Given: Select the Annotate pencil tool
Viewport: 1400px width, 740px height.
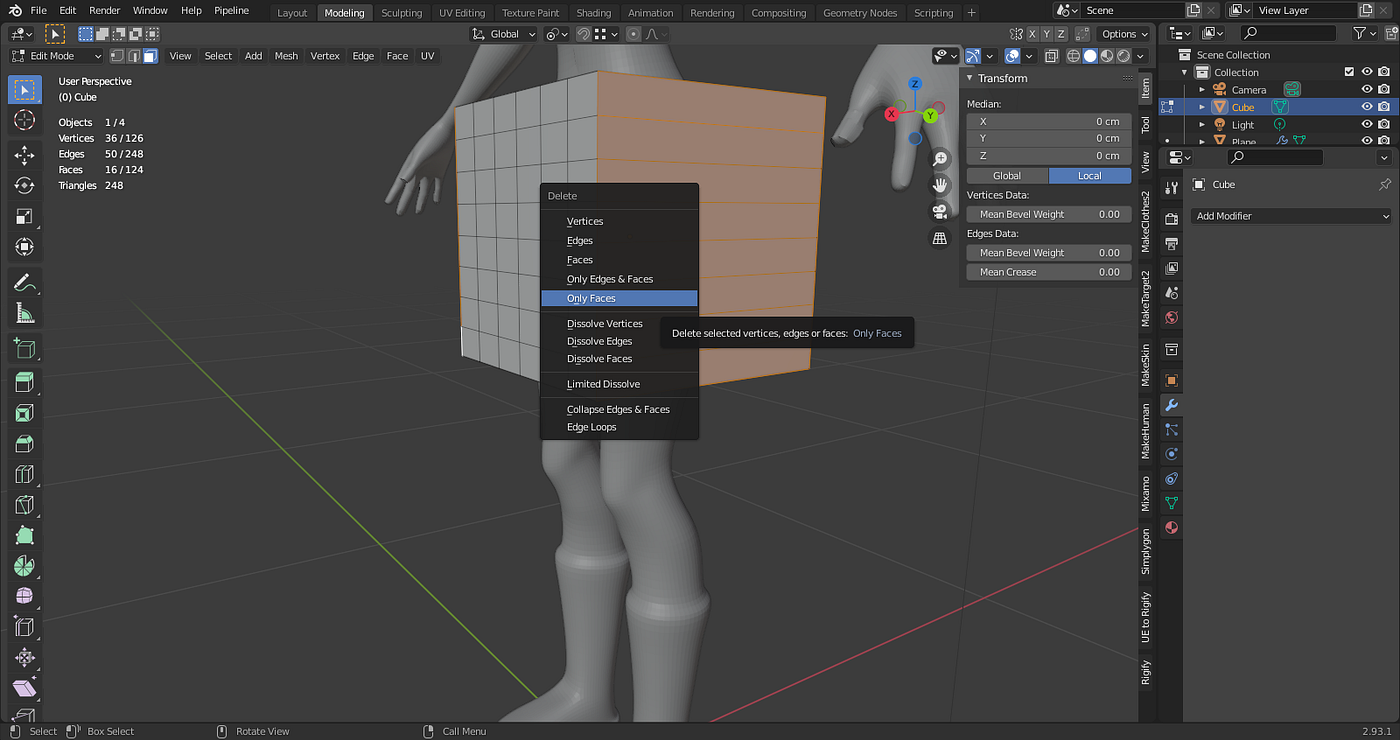Looking at the screenshot, I should point(25,283).
